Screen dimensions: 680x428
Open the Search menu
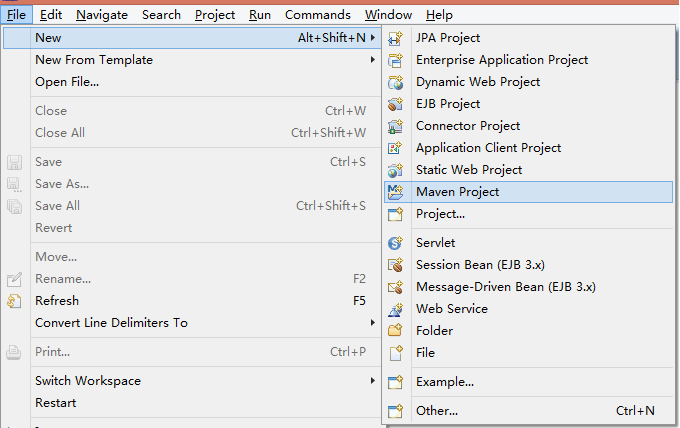click(161, 15)
